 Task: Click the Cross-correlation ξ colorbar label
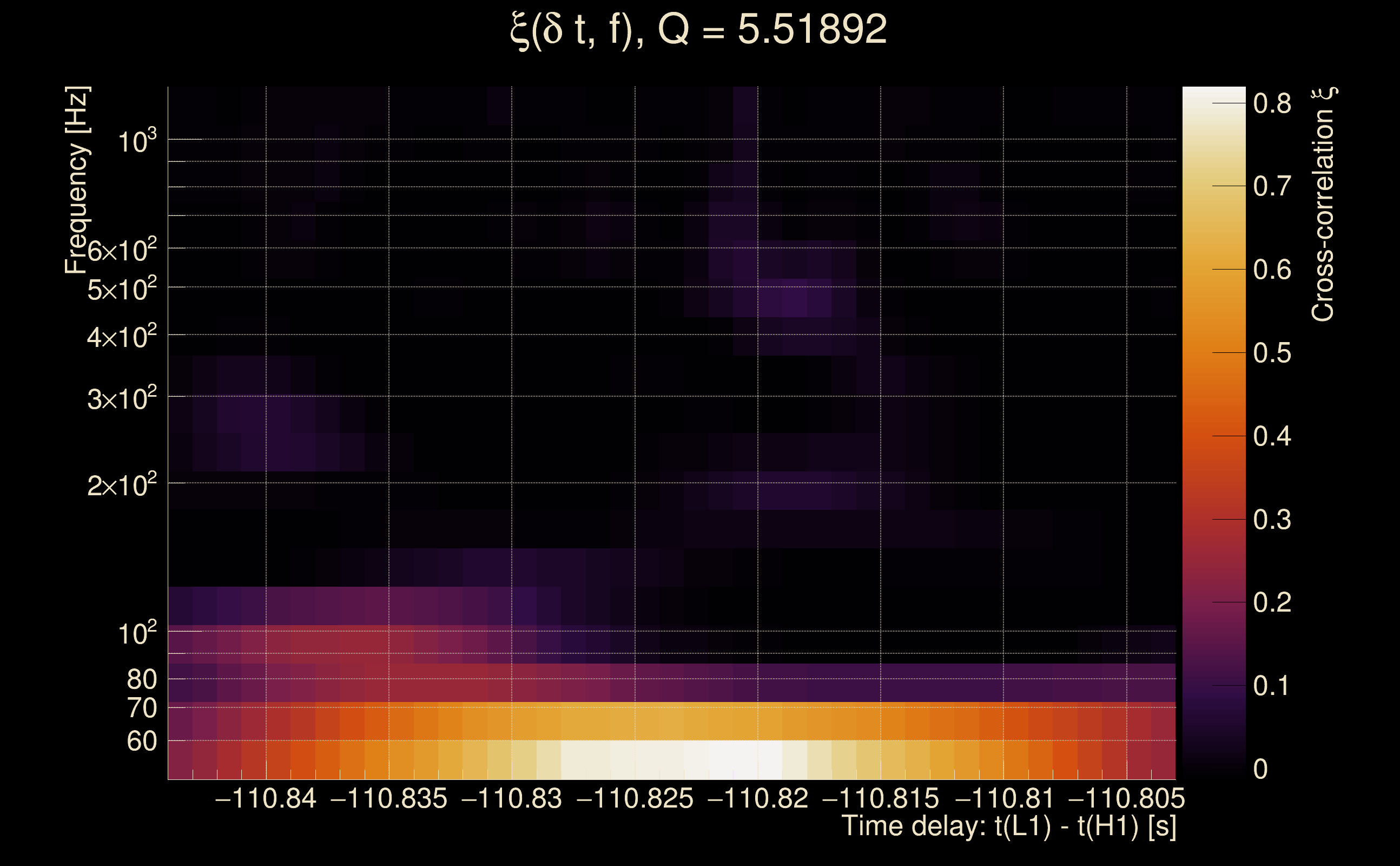point(1322,205)
